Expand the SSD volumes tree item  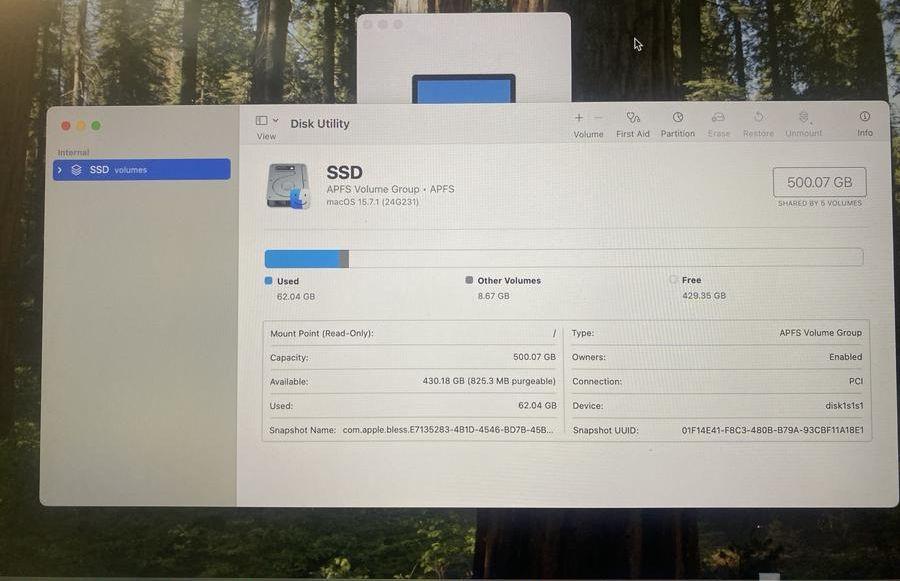click(60, 170)
